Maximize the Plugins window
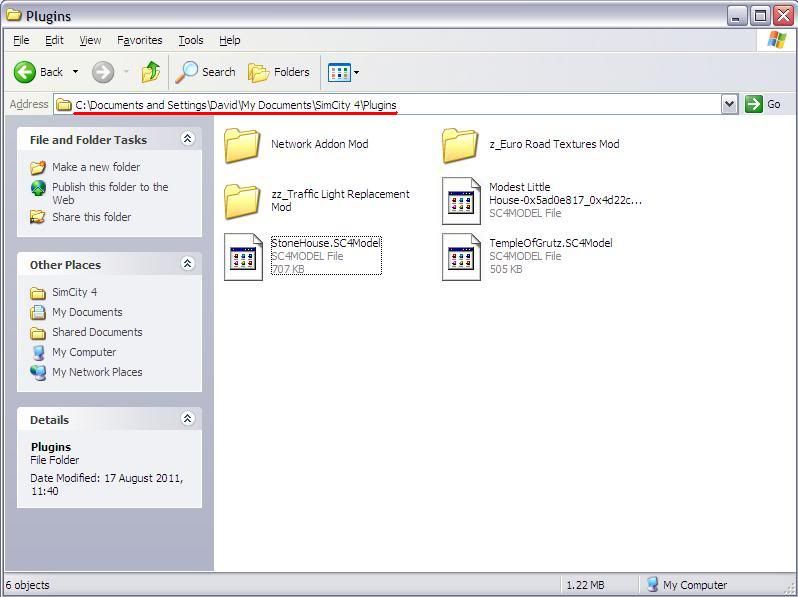The image size is (798, 597). (760, 16)
